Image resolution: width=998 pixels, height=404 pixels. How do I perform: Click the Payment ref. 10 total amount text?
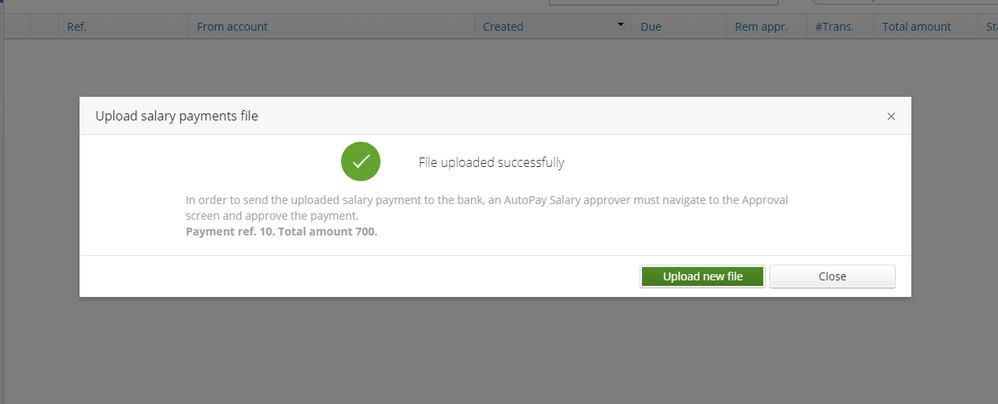[281, 232]
